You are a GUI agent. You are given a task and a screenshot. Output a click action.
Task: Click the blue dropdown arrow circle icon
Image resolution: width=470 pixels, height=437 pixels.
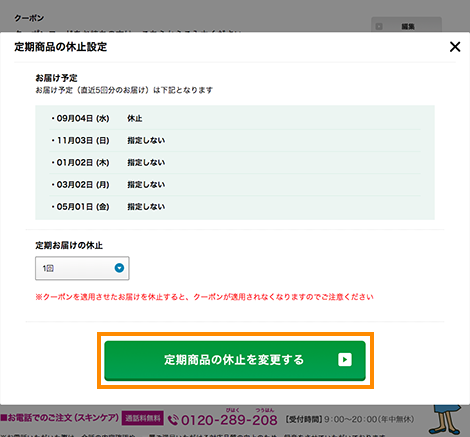pyautogui.click(x=119, y=268)
